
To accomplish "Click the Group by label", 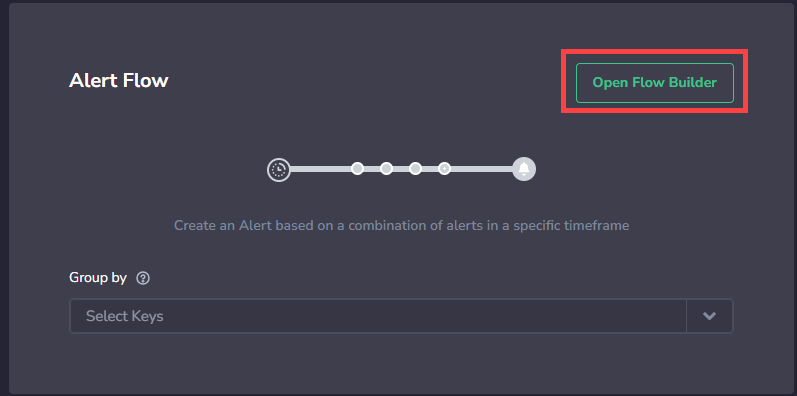I will 98,278.
